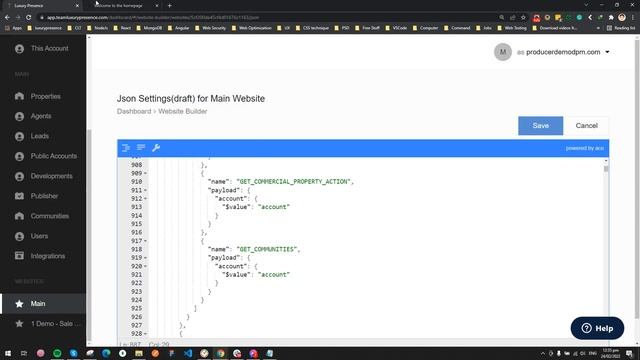This screenshot has width=640, height=360.
Task: Switch to the Luxury Presence browser tab
Action: point(43,6)
